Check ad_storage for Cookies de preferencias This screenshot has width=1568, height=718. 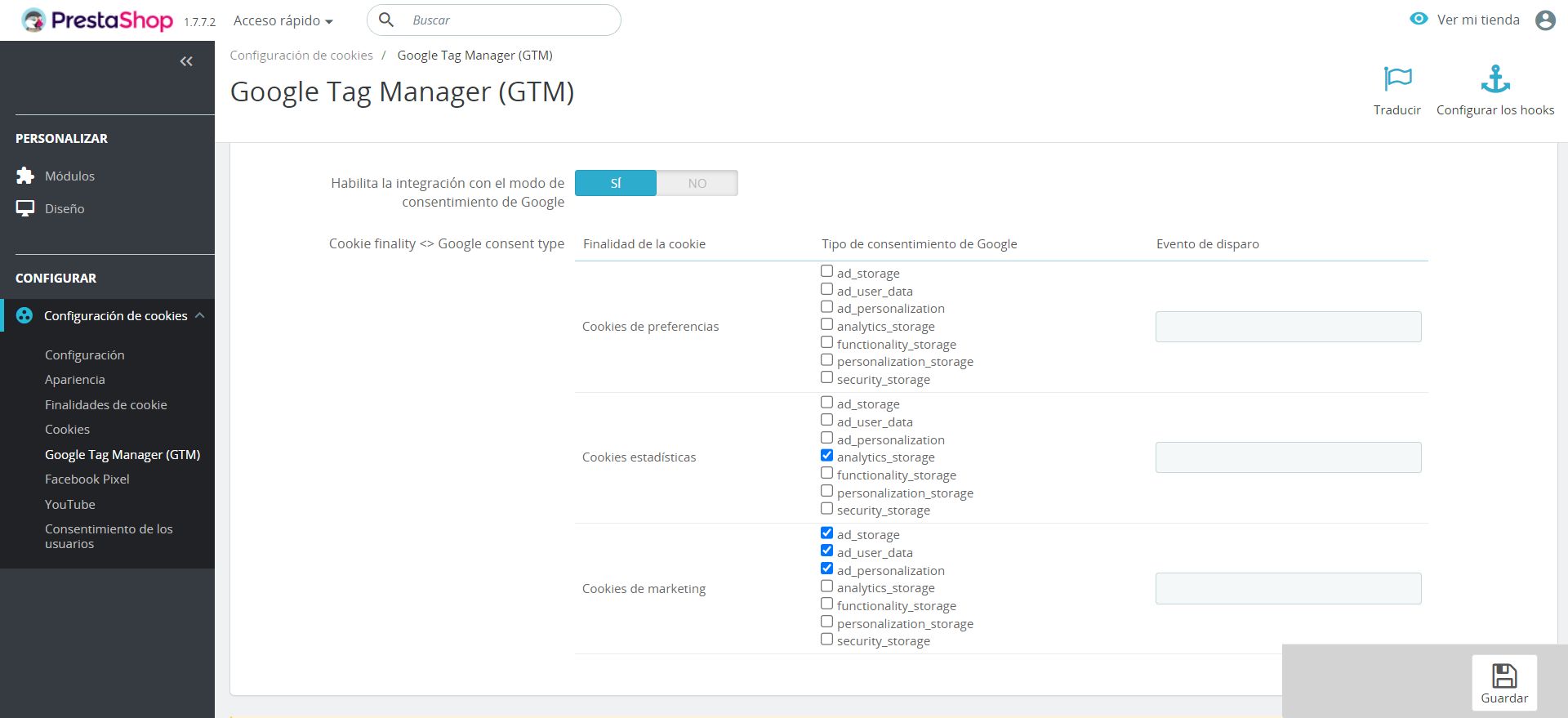[827, 271]
